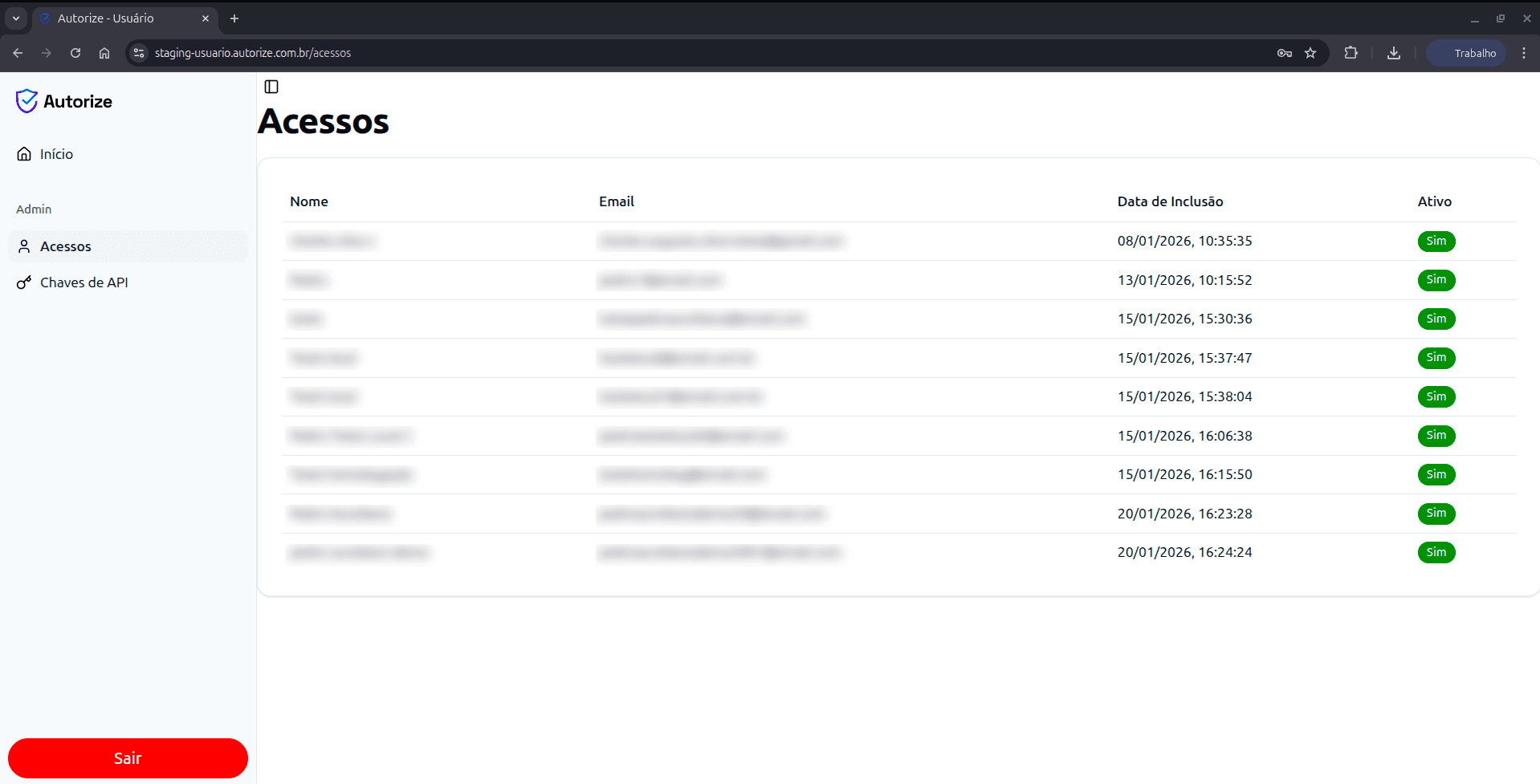Click the date 08/01/2026, 10:35:35
The image size is (1540, 784).
pos(1184,241)
